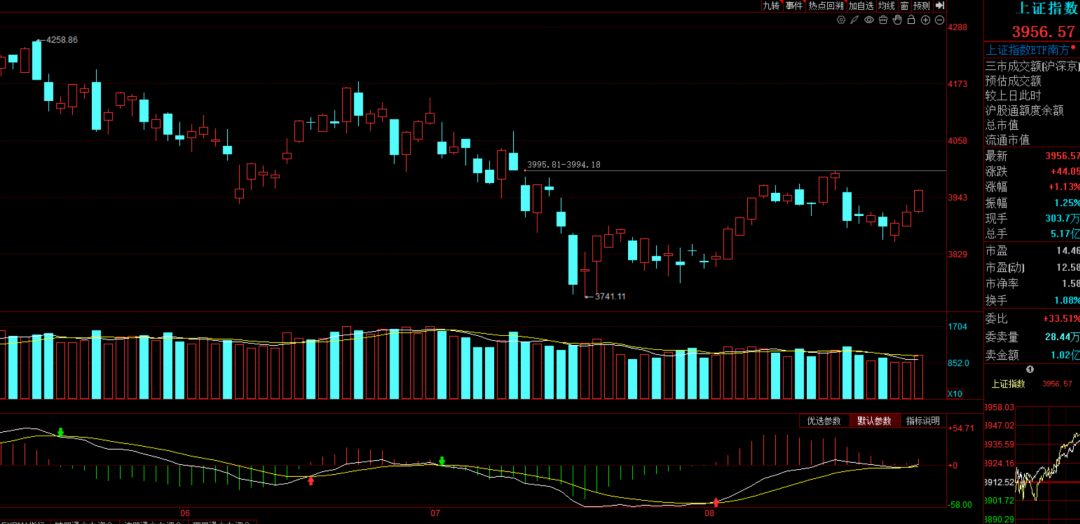Image resolution: width=1080 pixels, height=524 pixels.
Task: Toggle the eye visibility icon above chart
Action: pos(869,21)
